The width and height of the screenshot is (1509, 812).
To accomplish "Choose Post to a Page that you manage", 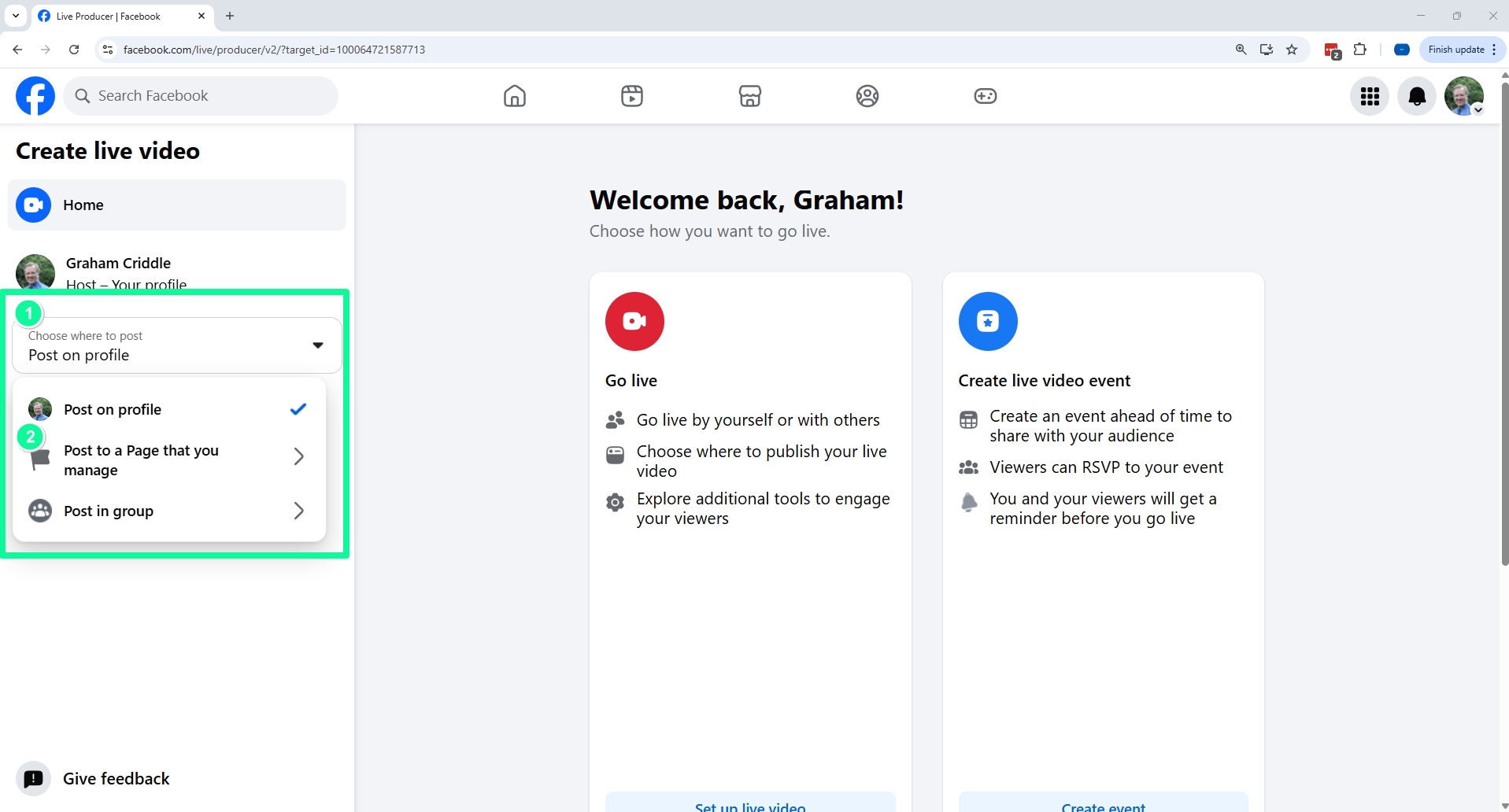I will [x=169, y=460].
